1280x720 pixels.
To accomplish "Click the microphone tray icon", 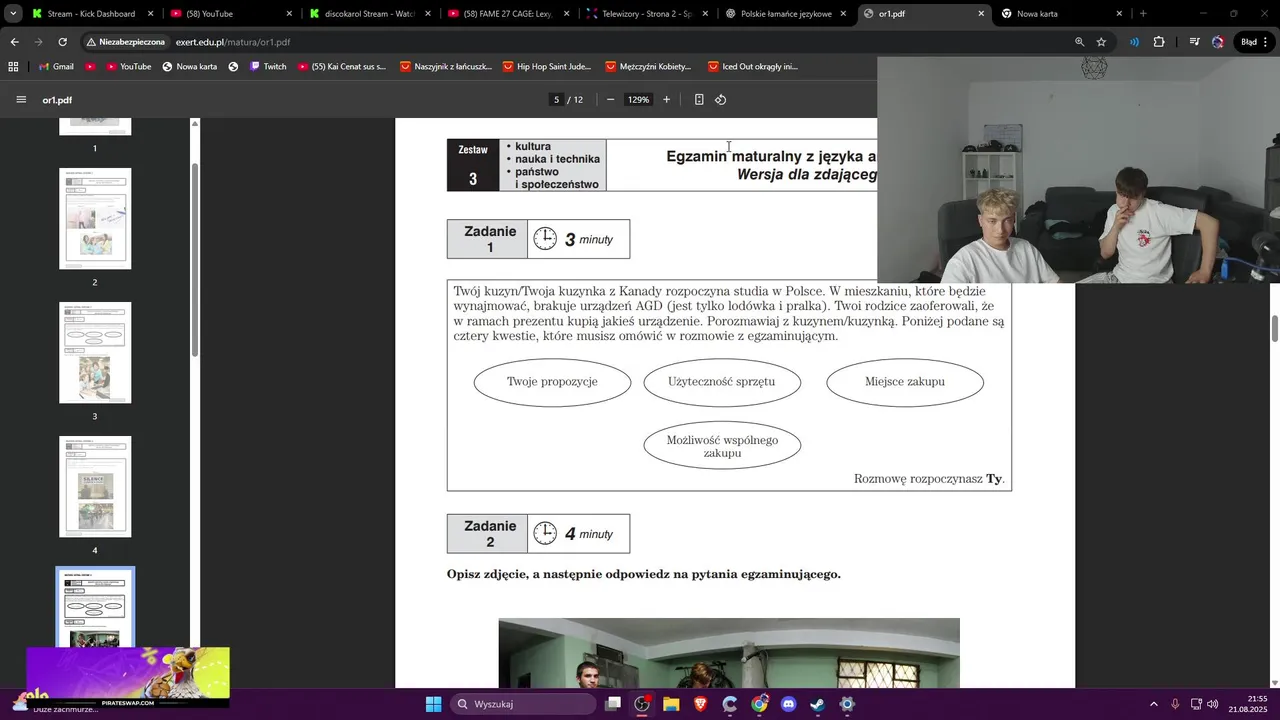I will pyautogui.click(x=1175, y=704).
